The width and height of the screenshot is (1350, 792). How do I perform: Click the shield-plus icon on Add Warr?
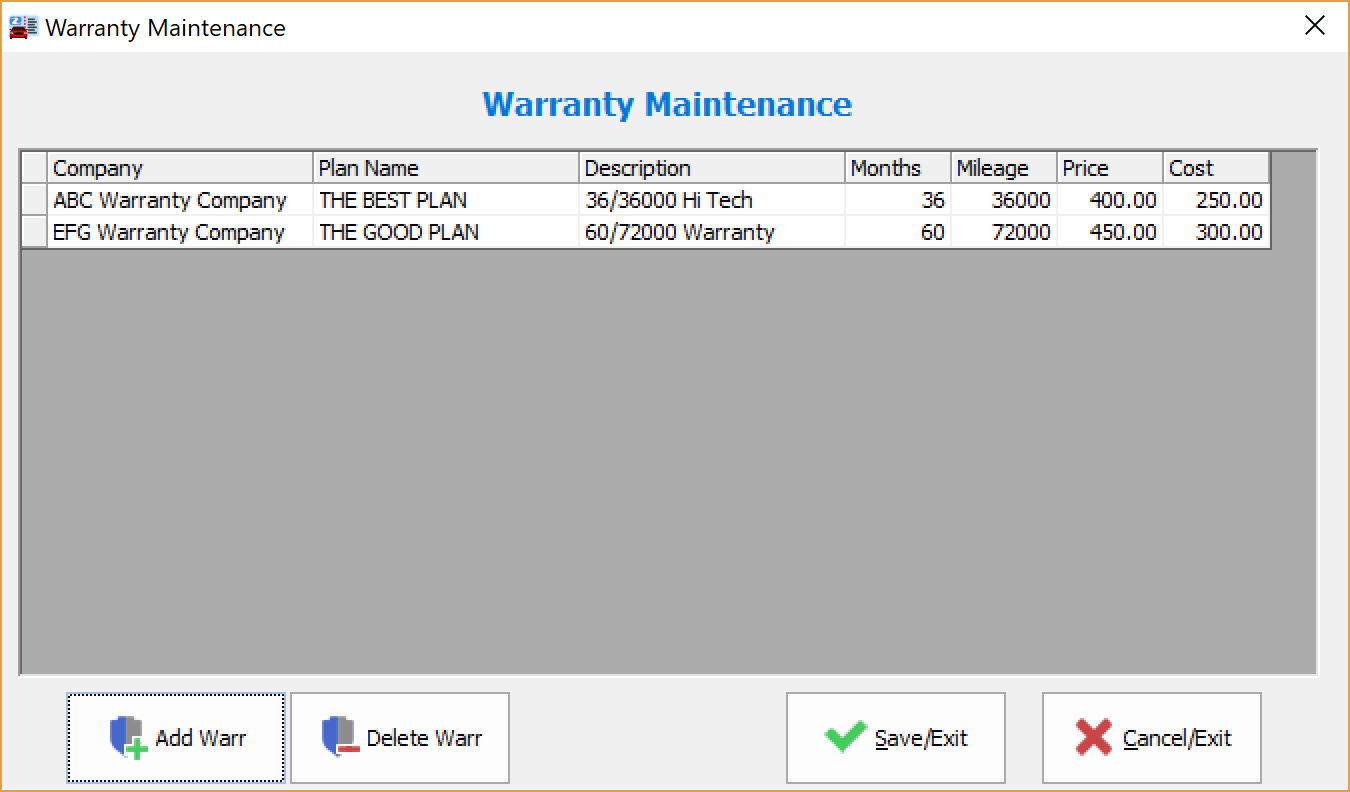(125, 738)
